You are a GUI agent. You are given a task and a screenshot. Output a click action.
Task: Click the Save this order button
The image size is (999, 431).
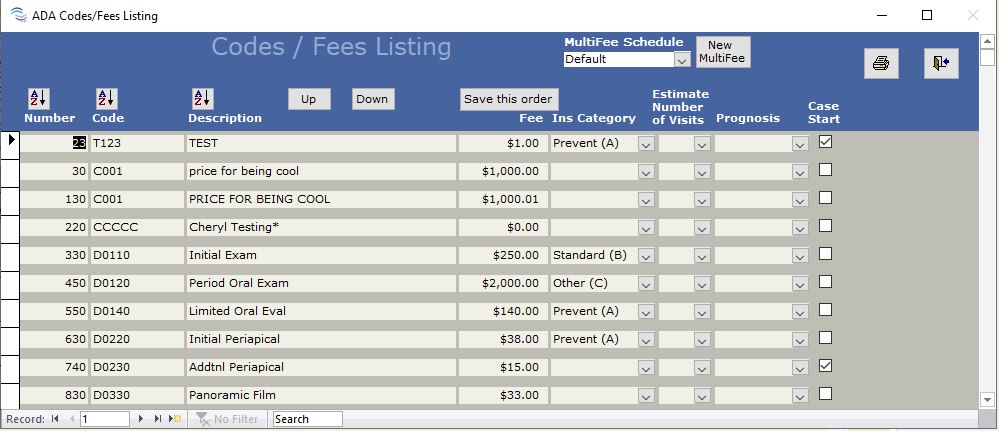tap(508, 99)
